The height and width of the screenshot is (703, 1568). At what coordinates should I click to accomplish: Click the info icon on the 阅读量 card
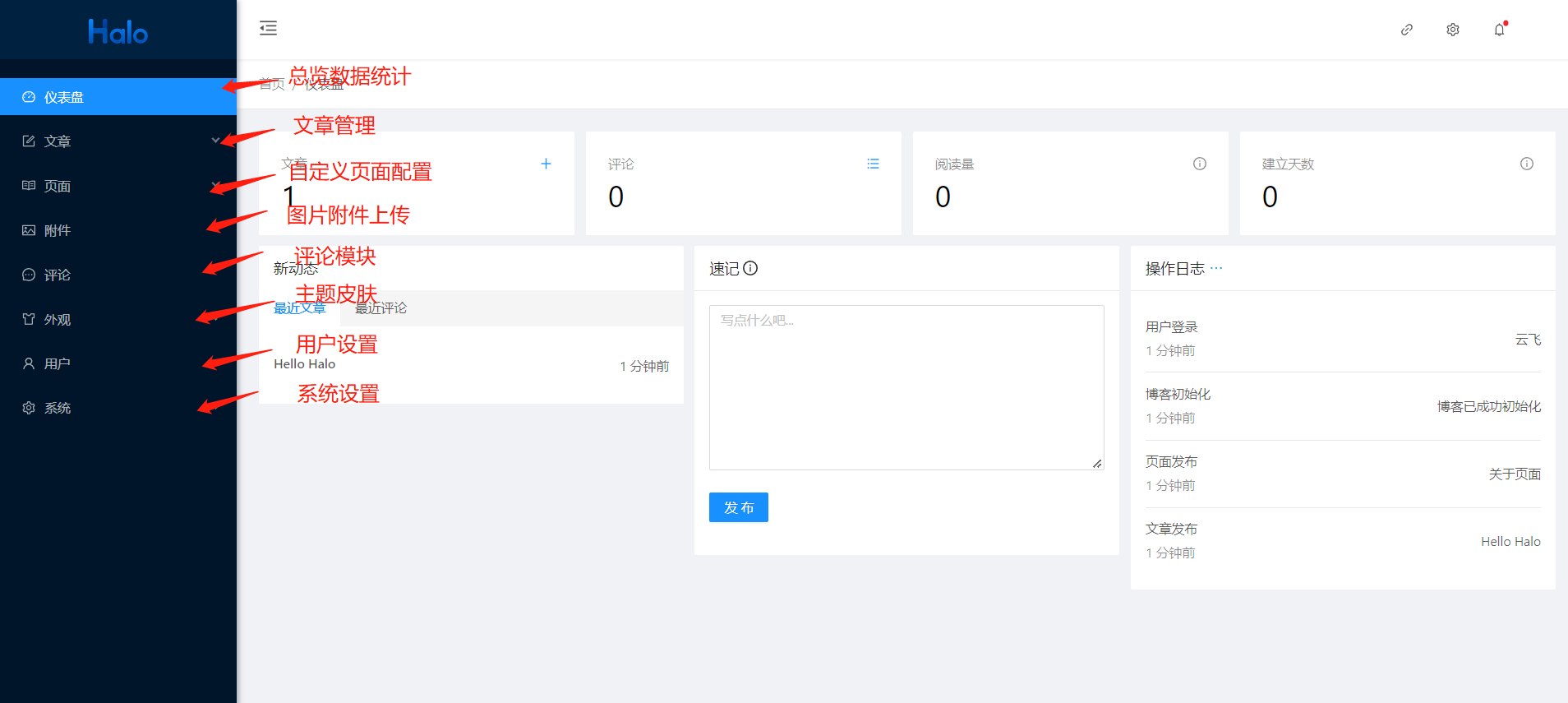(1200, 164)
